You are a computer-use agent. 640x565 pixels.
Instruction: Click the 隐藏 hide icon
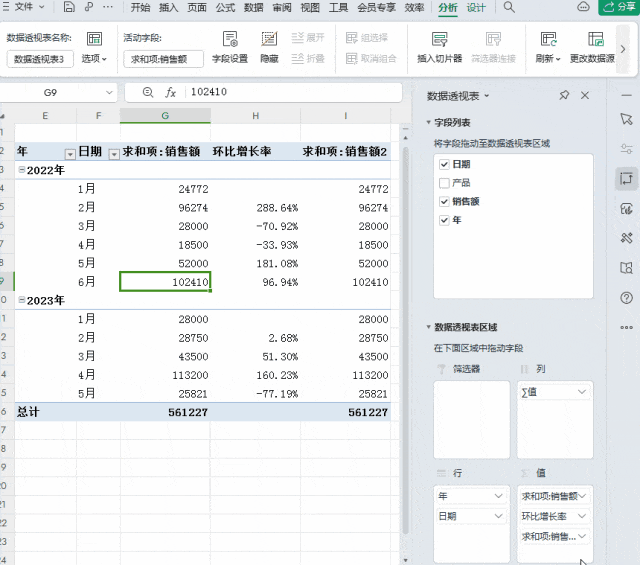click(269, 48)
